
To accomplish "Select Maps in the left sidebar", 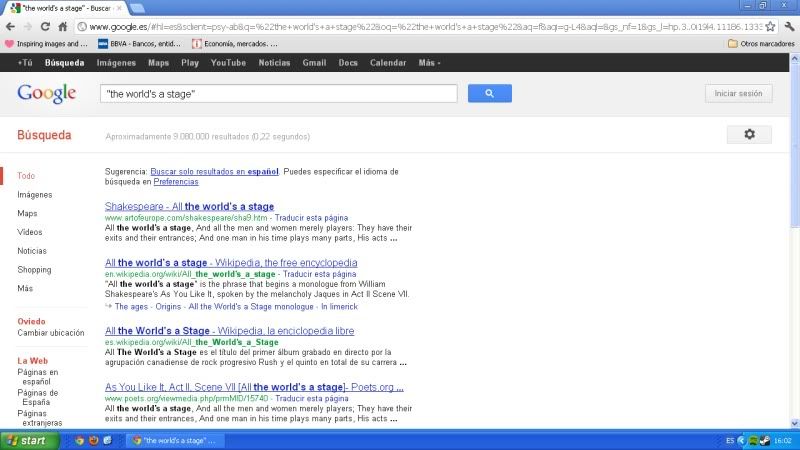I will click(x=27, y=213).
